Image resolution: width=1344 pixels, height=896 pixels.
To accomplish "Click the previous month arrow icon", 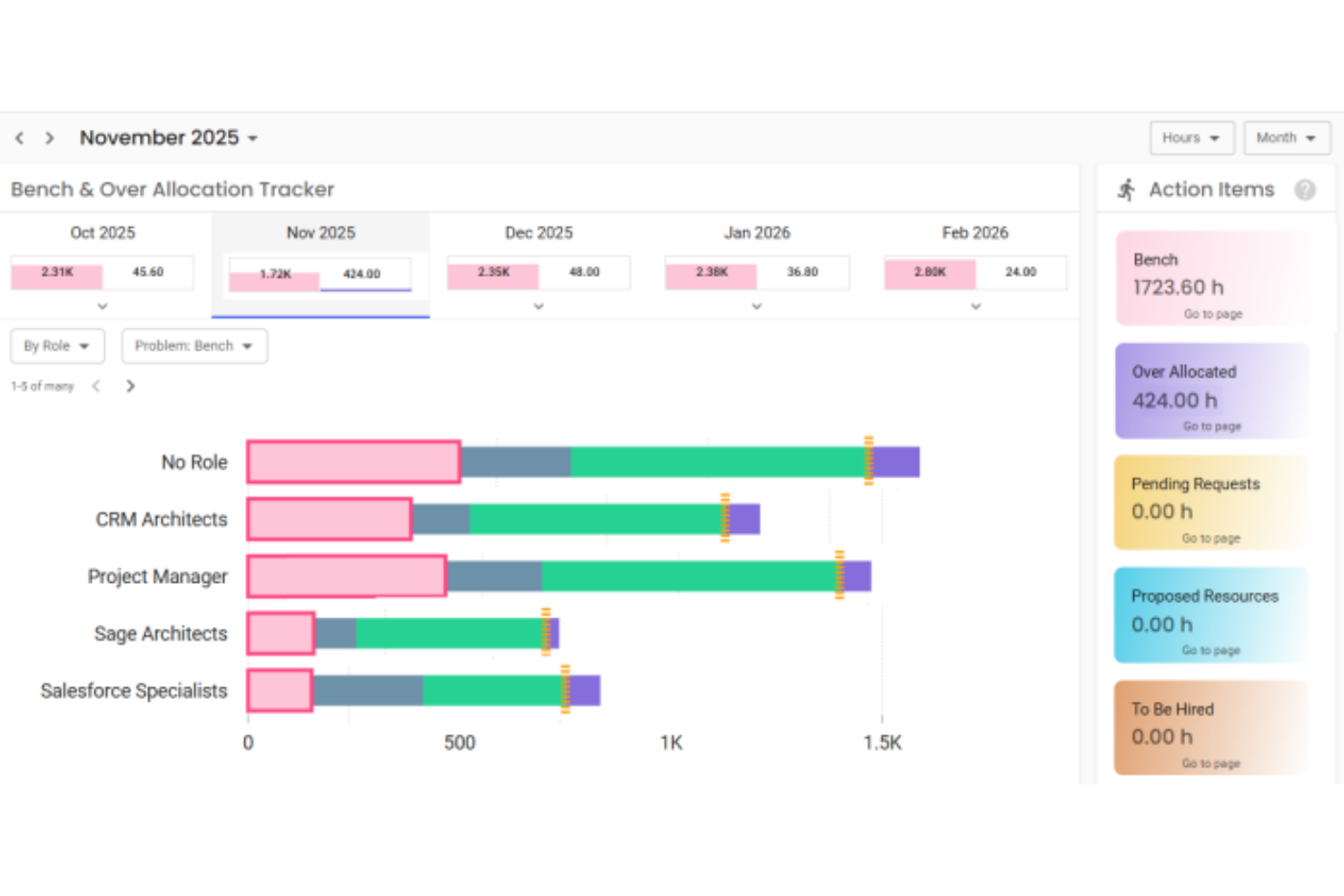I will click(x=19, y=137).
